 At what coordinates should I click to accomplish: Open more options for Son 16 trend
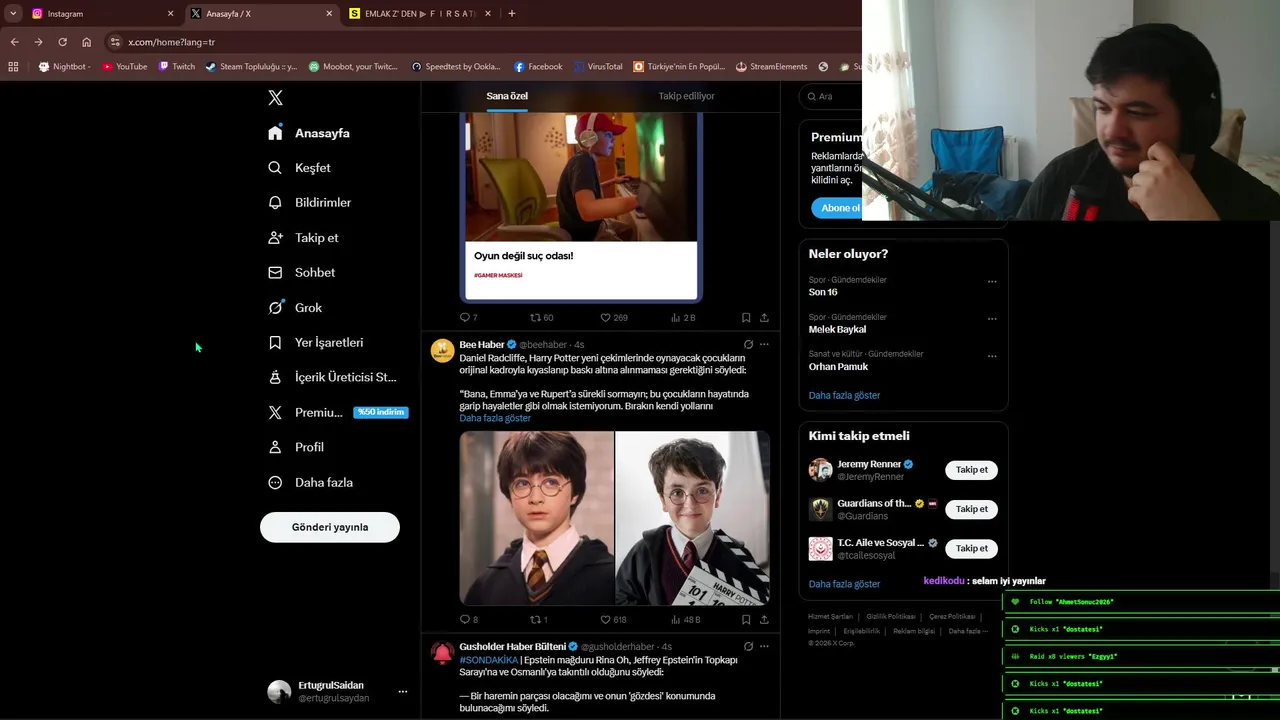(992, 281)
